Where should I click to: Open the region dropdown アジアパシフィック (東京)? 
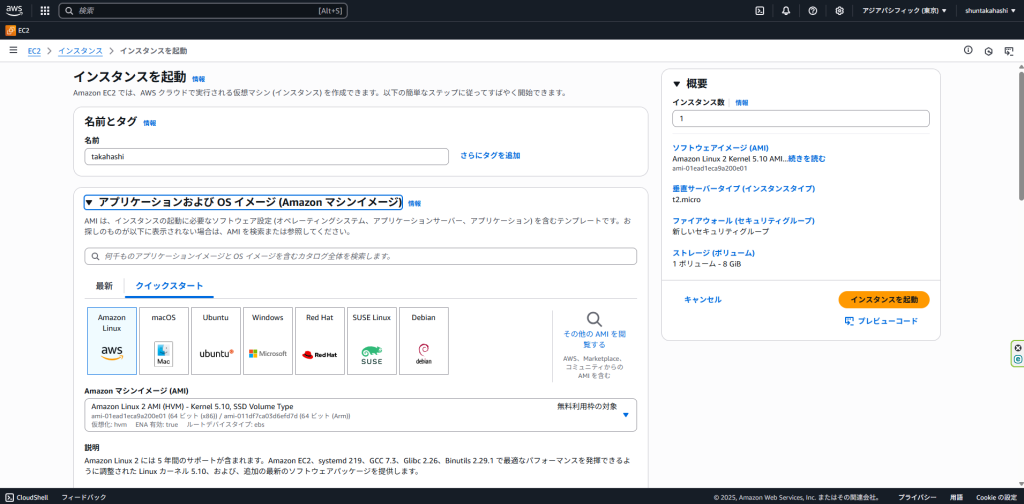904,10
